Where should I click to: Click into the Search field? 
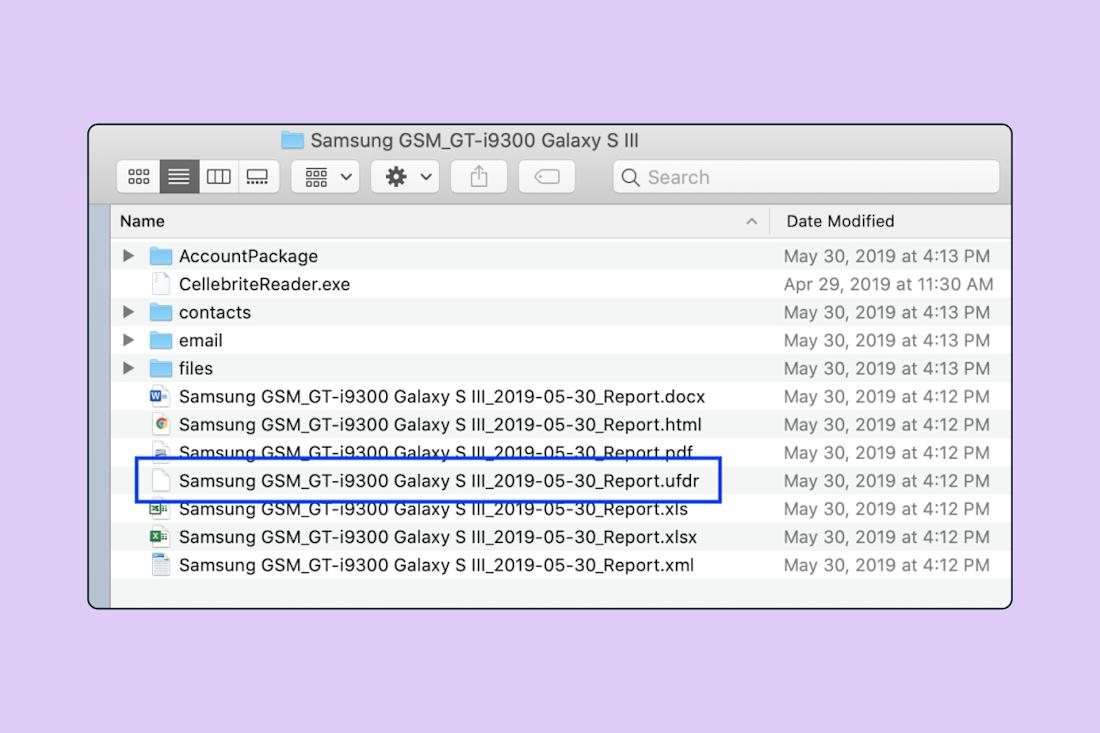click(x=806, y=177)
